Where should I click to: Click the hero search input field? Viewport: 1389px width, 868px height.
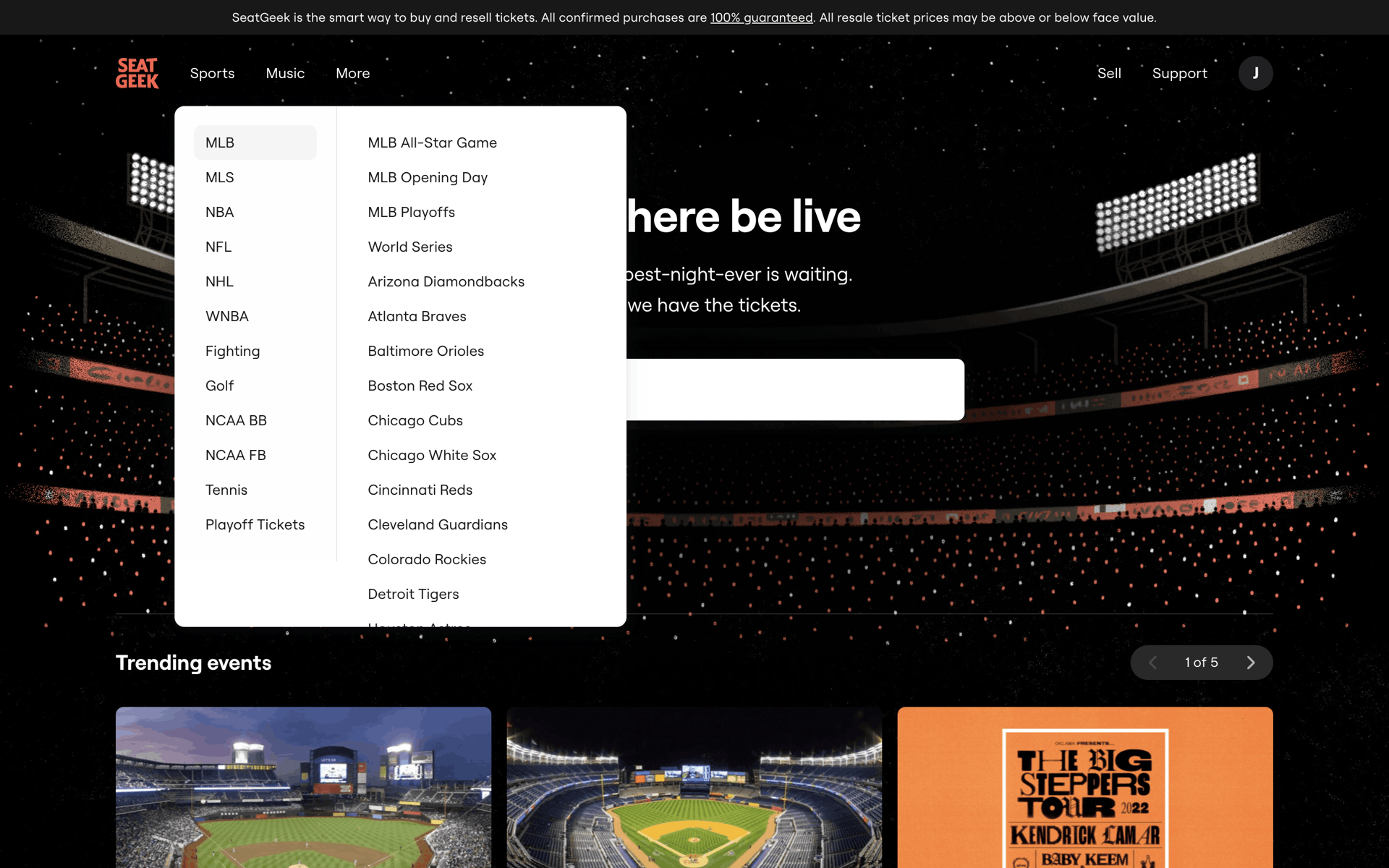[795, 389]
